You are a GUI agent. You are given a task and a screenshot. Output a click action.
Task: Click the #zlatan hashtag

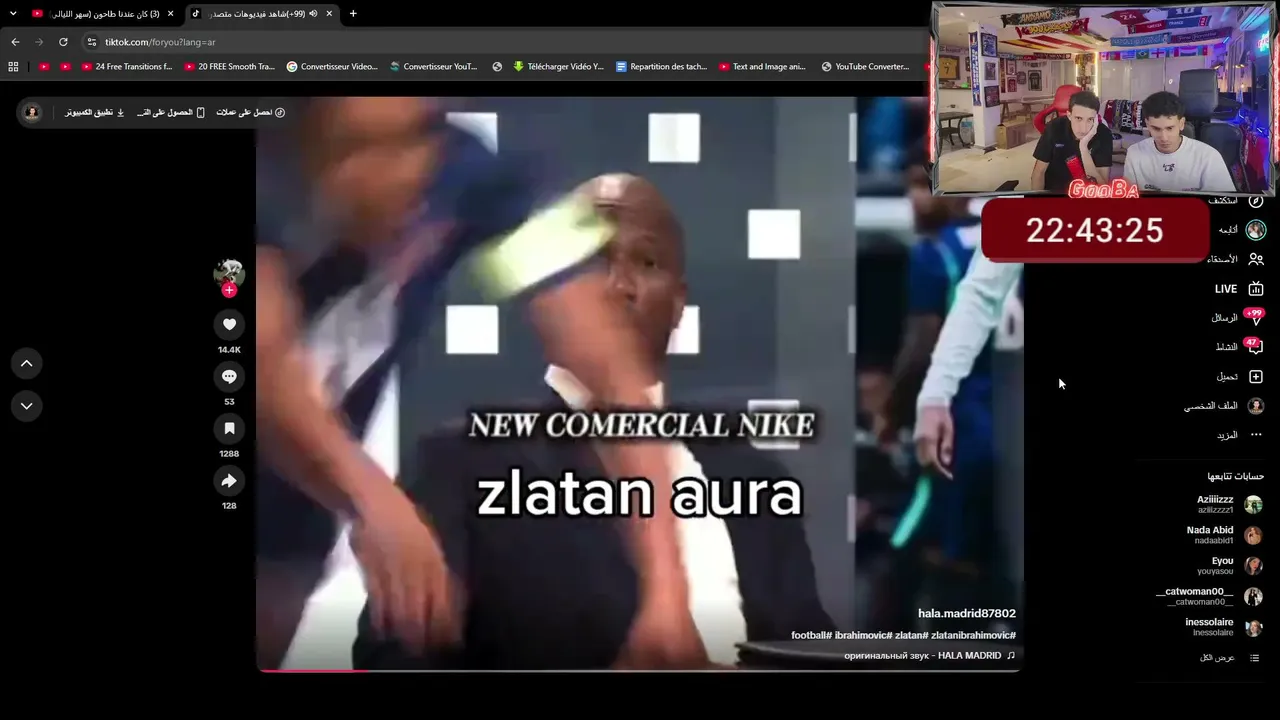click(x=911, y=635)
